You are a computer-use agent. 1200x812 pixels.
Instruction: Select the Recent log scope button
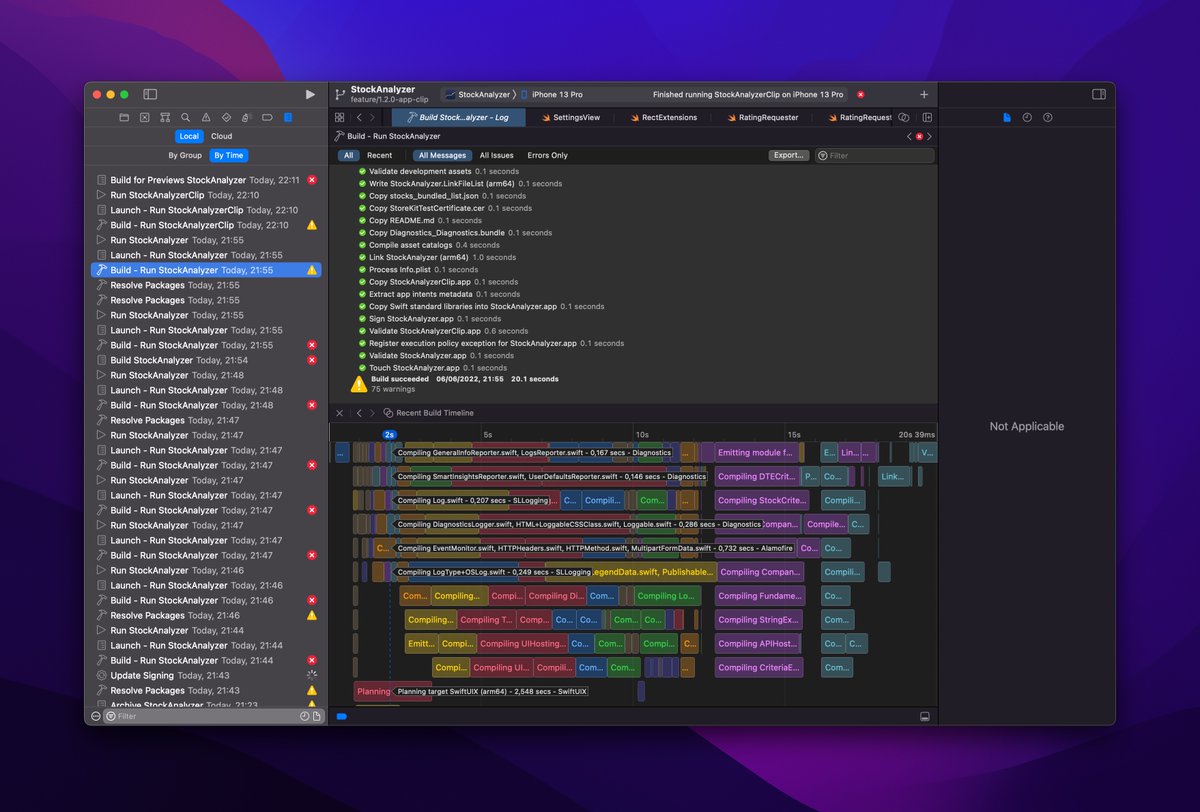tap(379, 155)
